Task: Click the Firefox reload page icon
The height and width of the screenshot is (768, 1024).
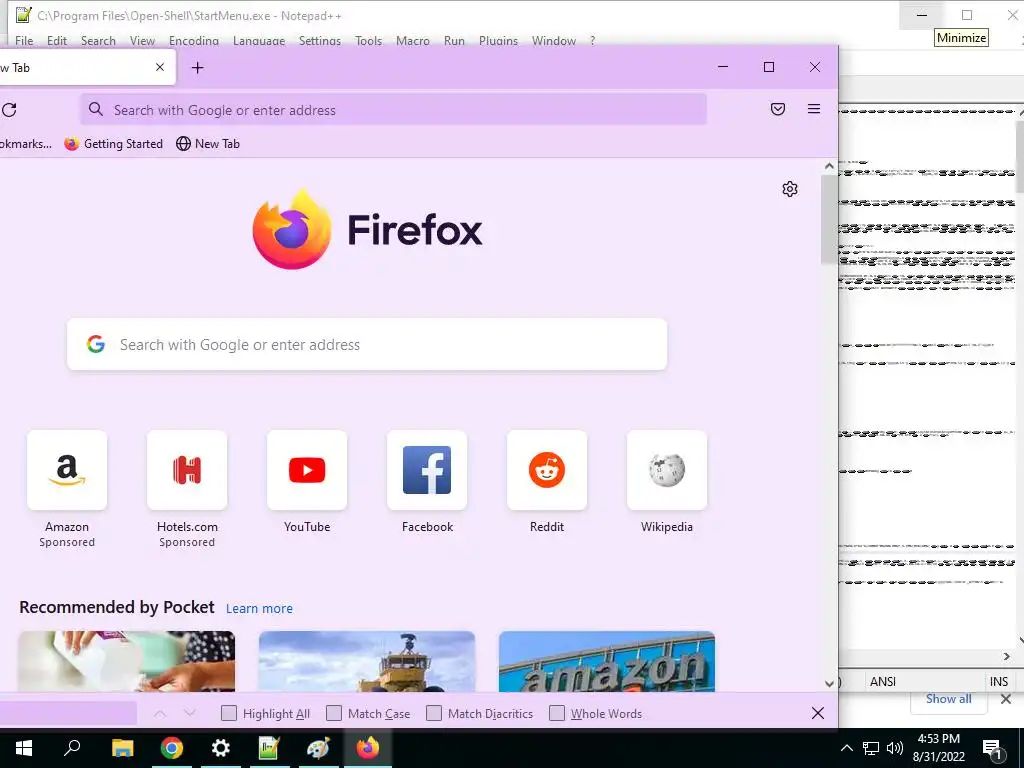Action: 9,110
